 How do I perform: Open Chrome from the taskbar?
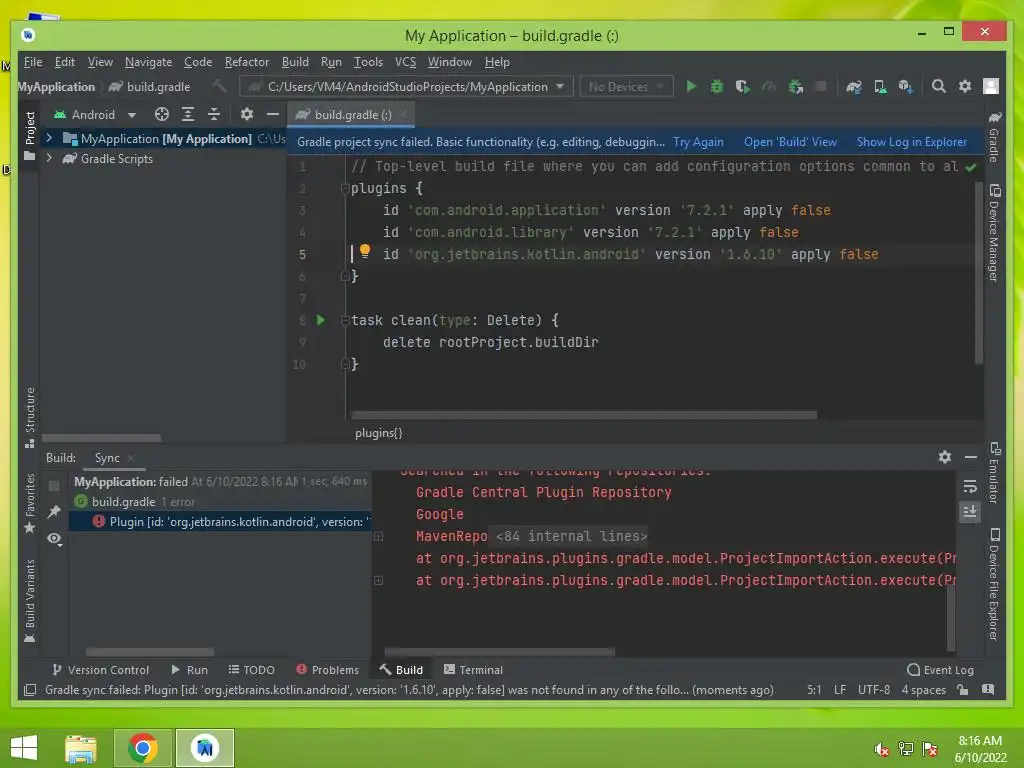(143, 748)
